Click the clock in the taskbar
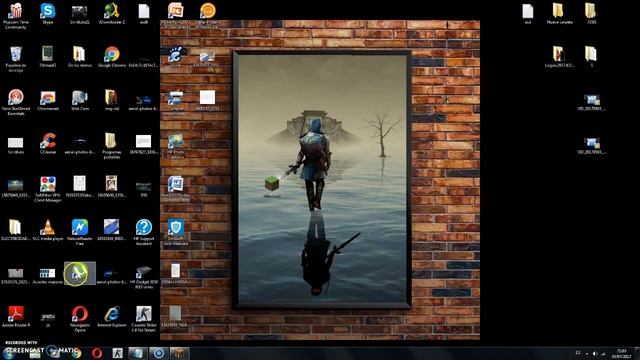Viewport: 640px width, 360px height. 621,353
